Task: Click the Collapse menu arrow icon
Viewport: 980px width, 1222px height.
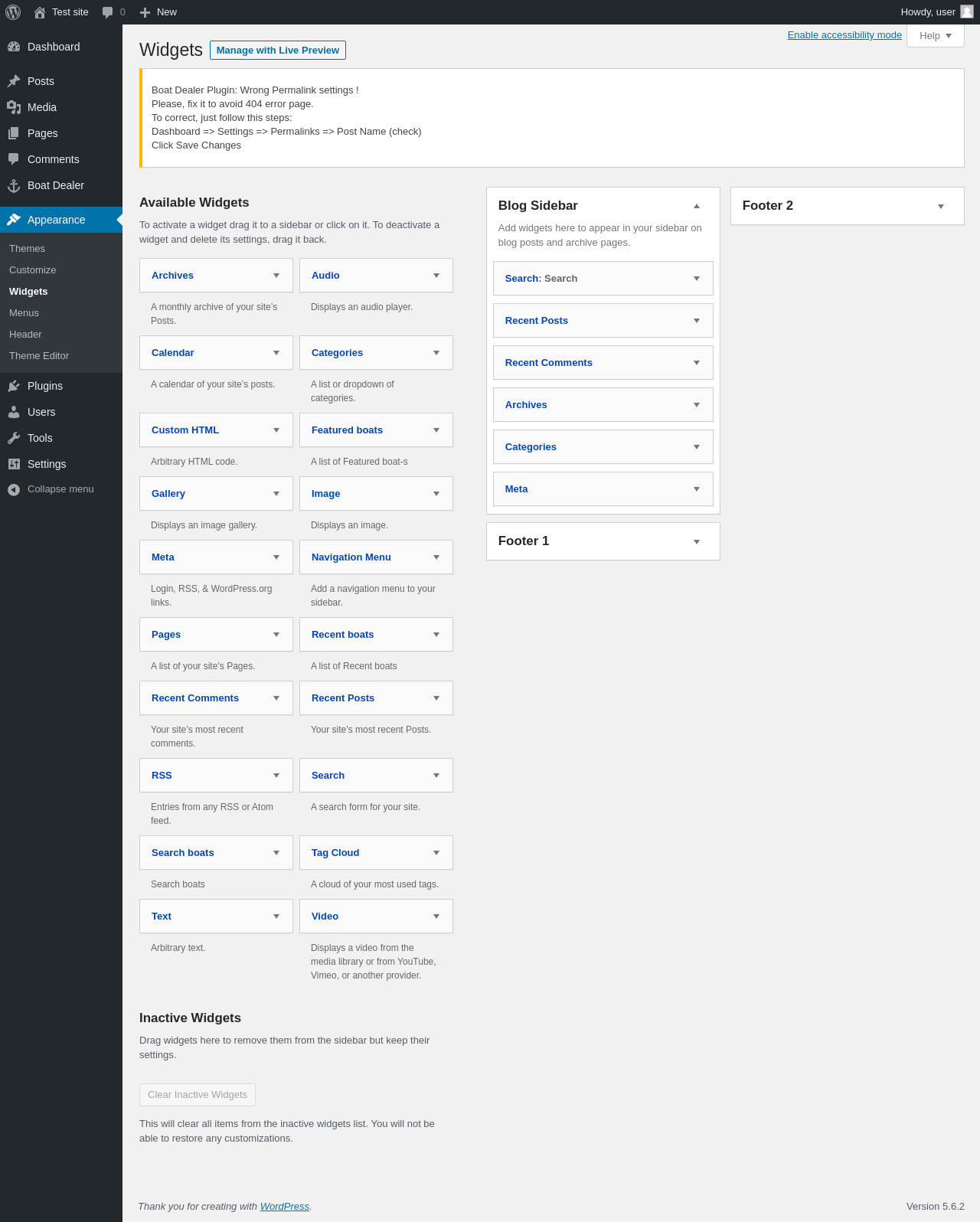Action: click(14, 490)
